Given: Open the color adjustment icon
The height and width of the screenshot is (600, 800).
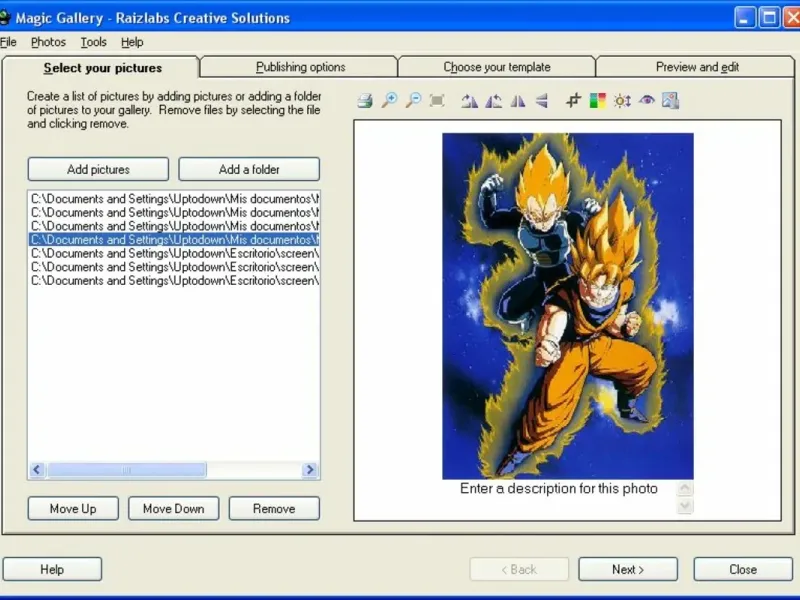Looking at the screenshot, I should click(x=597, y=101).
